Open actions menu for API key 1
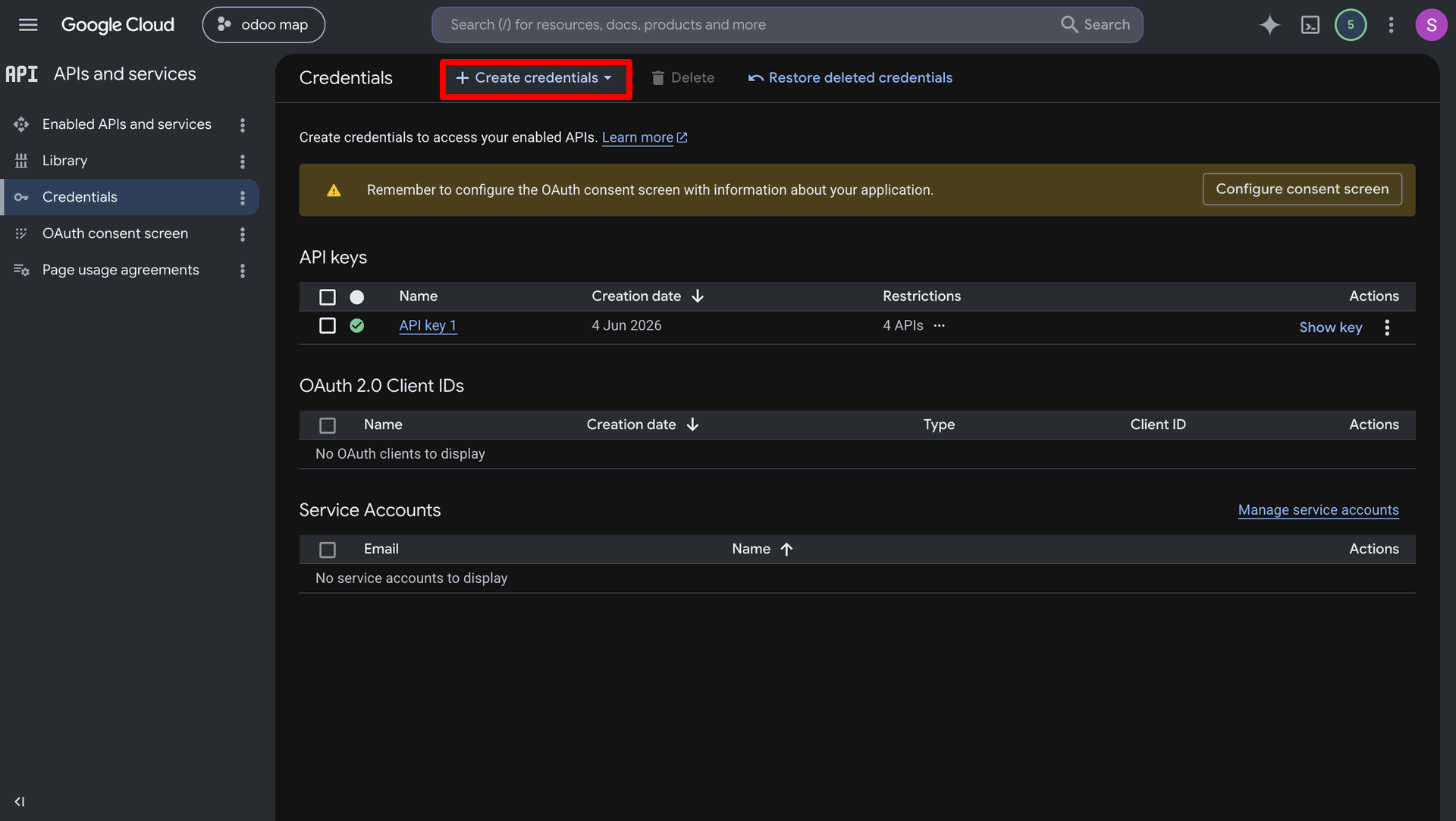Viewport: 1456px width, 821px height. click(x=1387, y=327)
